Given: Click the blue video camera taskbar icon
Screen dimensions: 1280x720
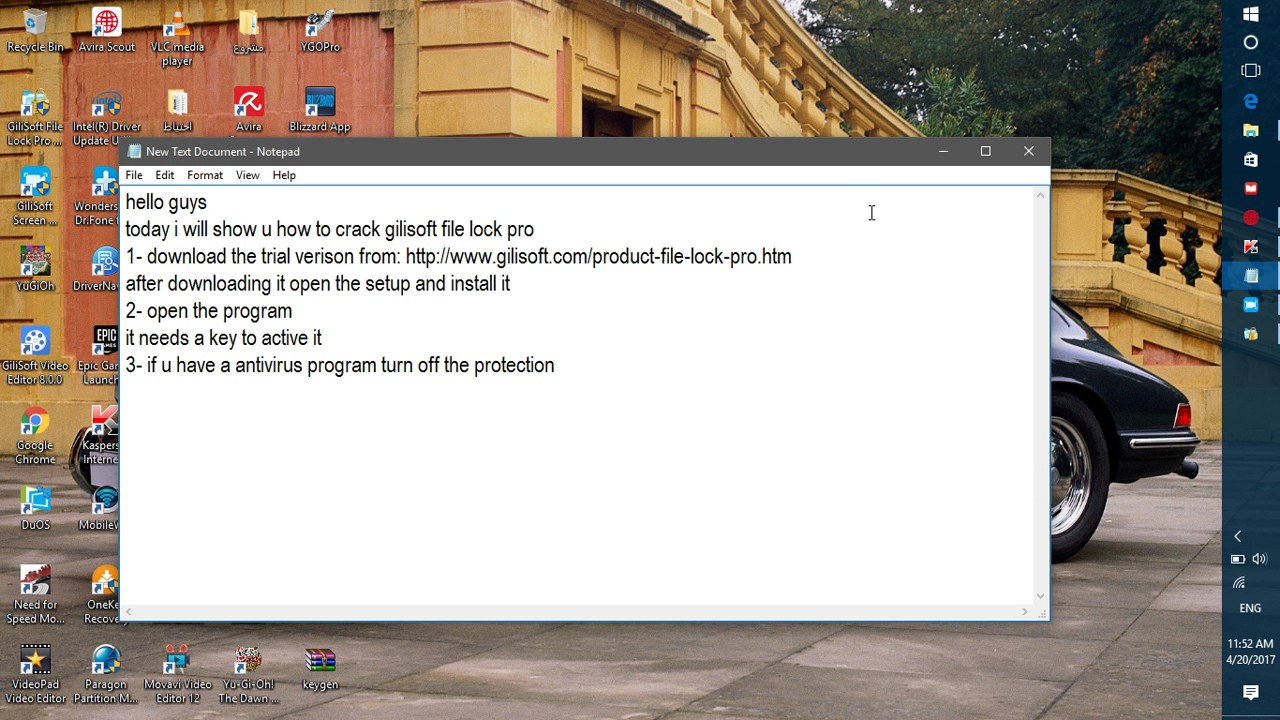Looking at the screenshot, I should 1251,304.
